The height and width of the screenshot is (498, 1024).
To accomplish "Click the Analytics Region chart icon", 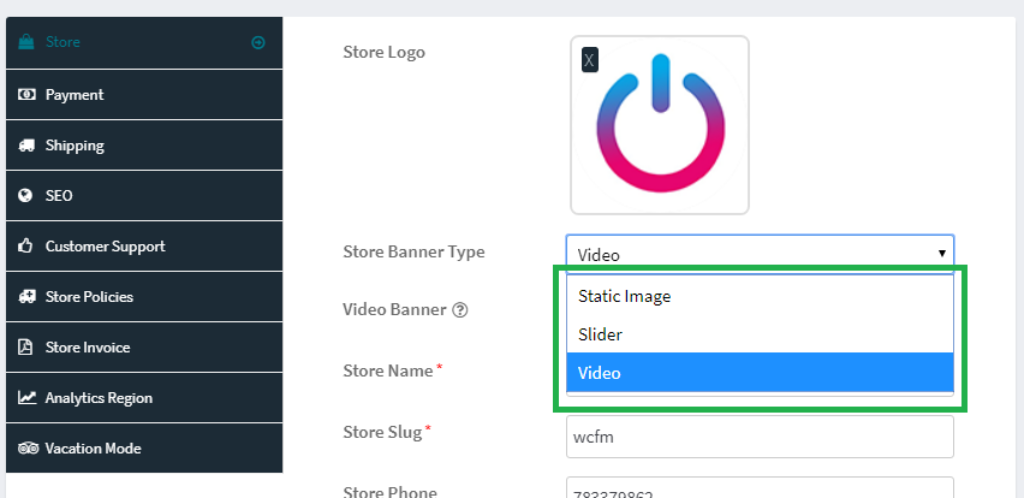I will point(27,398).
